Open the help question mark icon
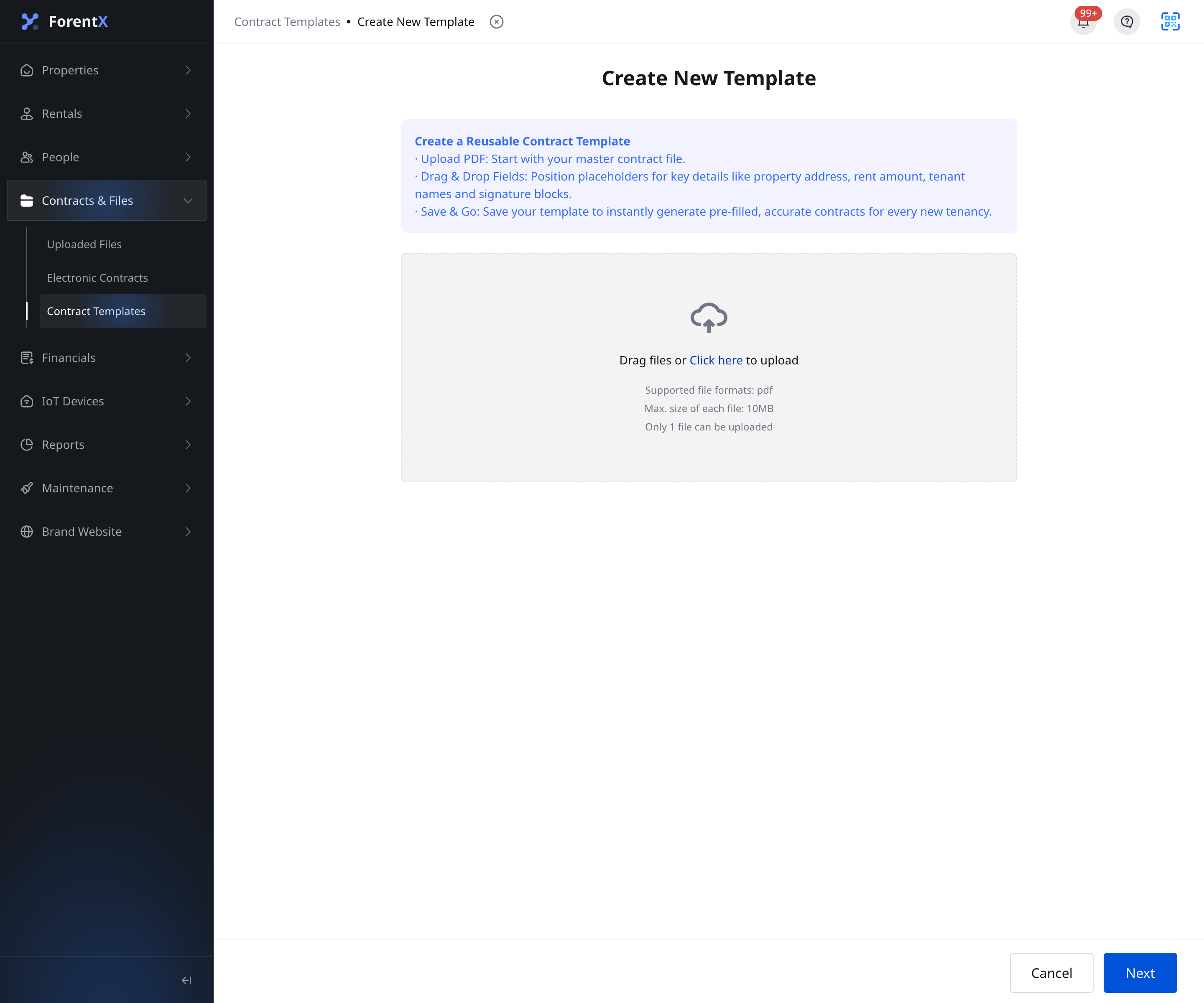This screenshot has width=1204, height=1003. point(1127,22)
